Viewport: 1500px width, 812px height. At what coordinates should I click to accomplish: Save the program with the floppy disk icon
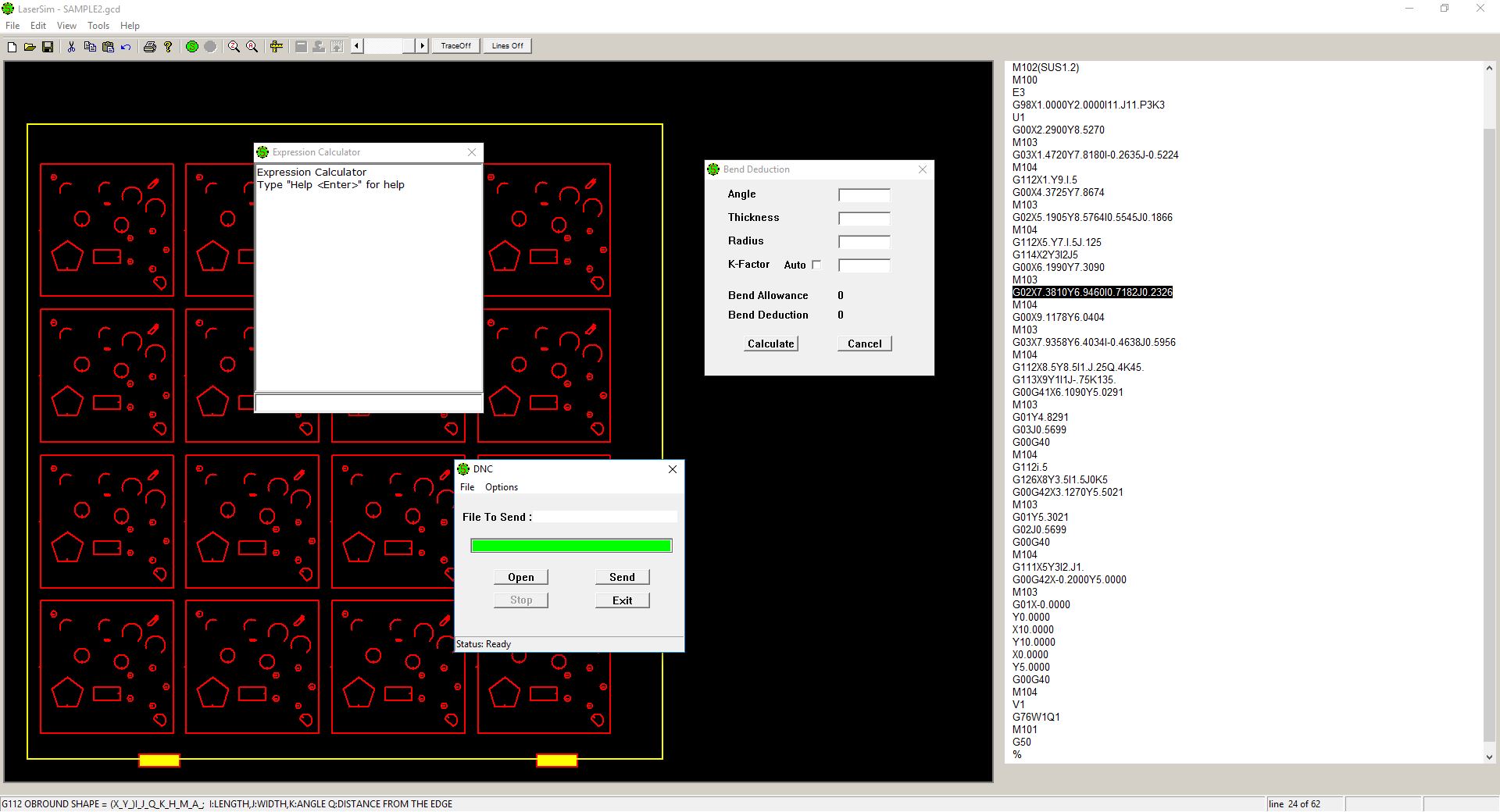pos(48,47)
